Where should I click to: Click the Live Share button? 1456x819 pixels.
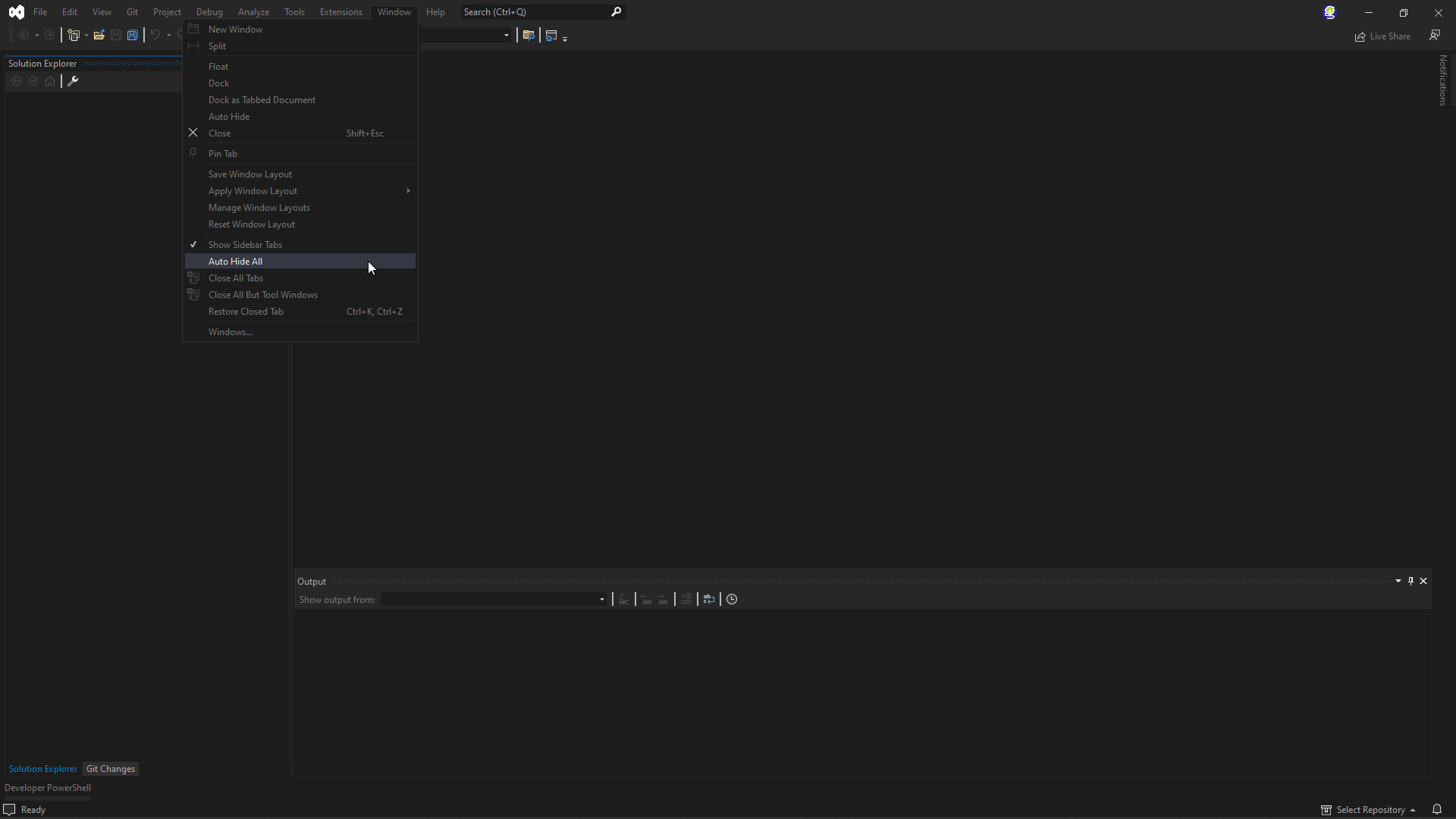pyautogui.click(x=1382, y=36)
